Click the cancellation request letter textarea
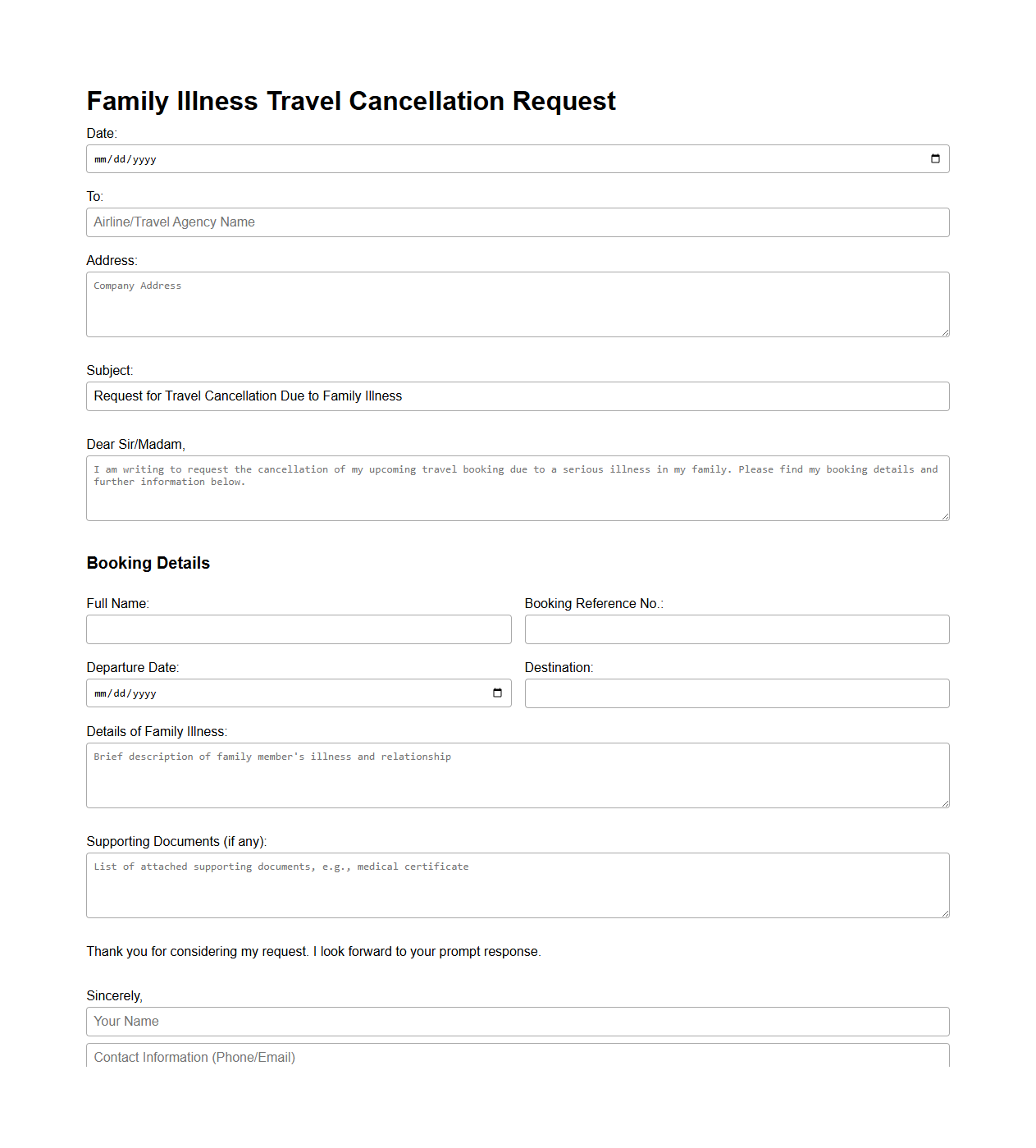The height and width of the screenshot is (1148, 1036). coord(518,487)
